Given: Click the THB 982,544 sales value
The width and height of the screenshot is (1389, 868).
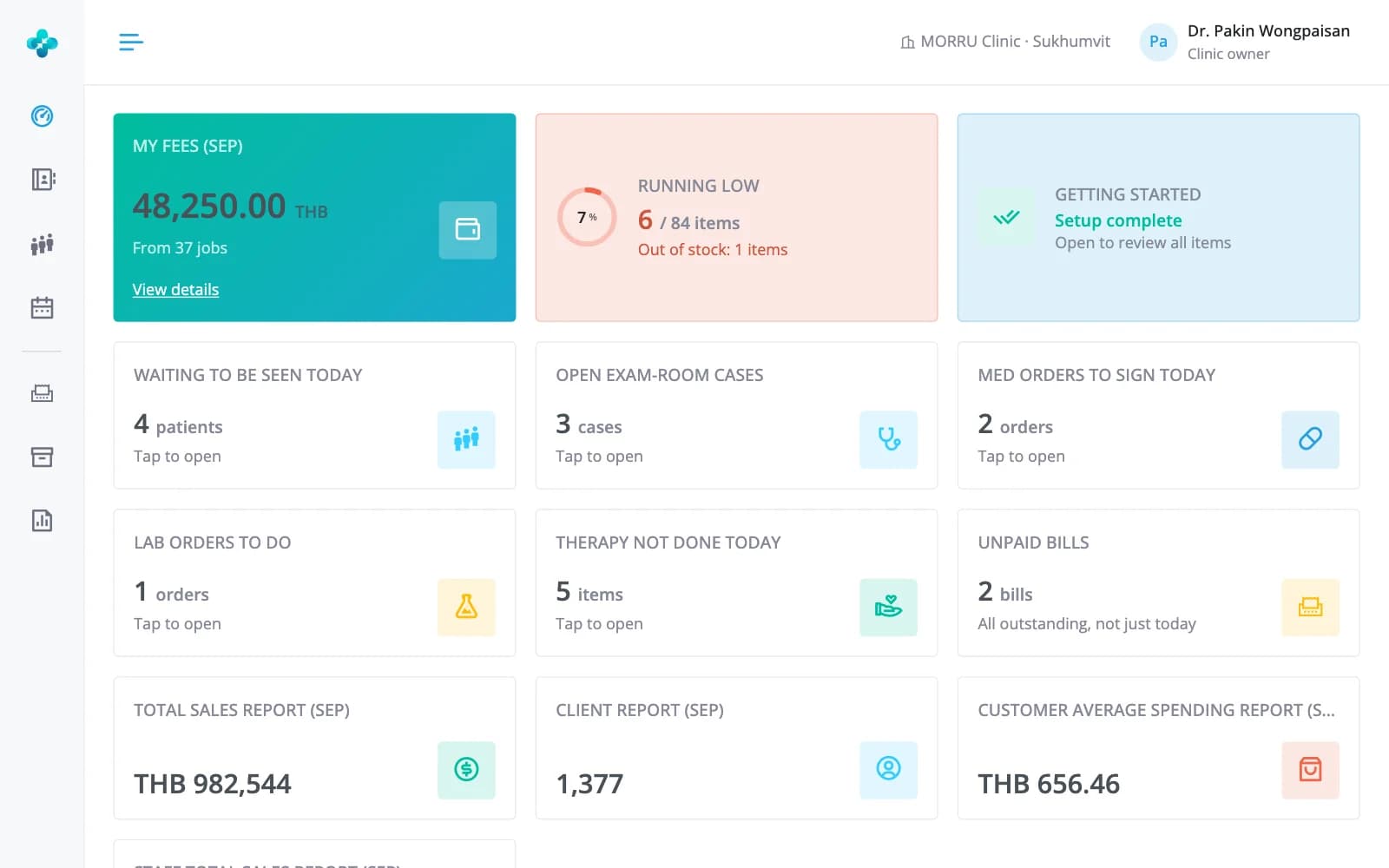Looking at the screenshot, I should (213, 784).
